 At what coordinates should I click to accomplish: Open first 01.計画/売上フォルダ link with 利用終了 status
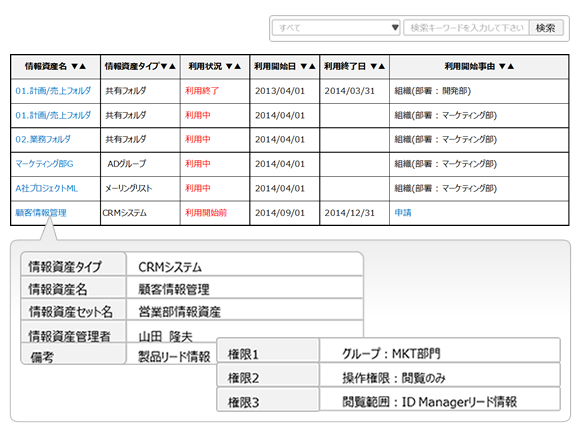[53, 91]
